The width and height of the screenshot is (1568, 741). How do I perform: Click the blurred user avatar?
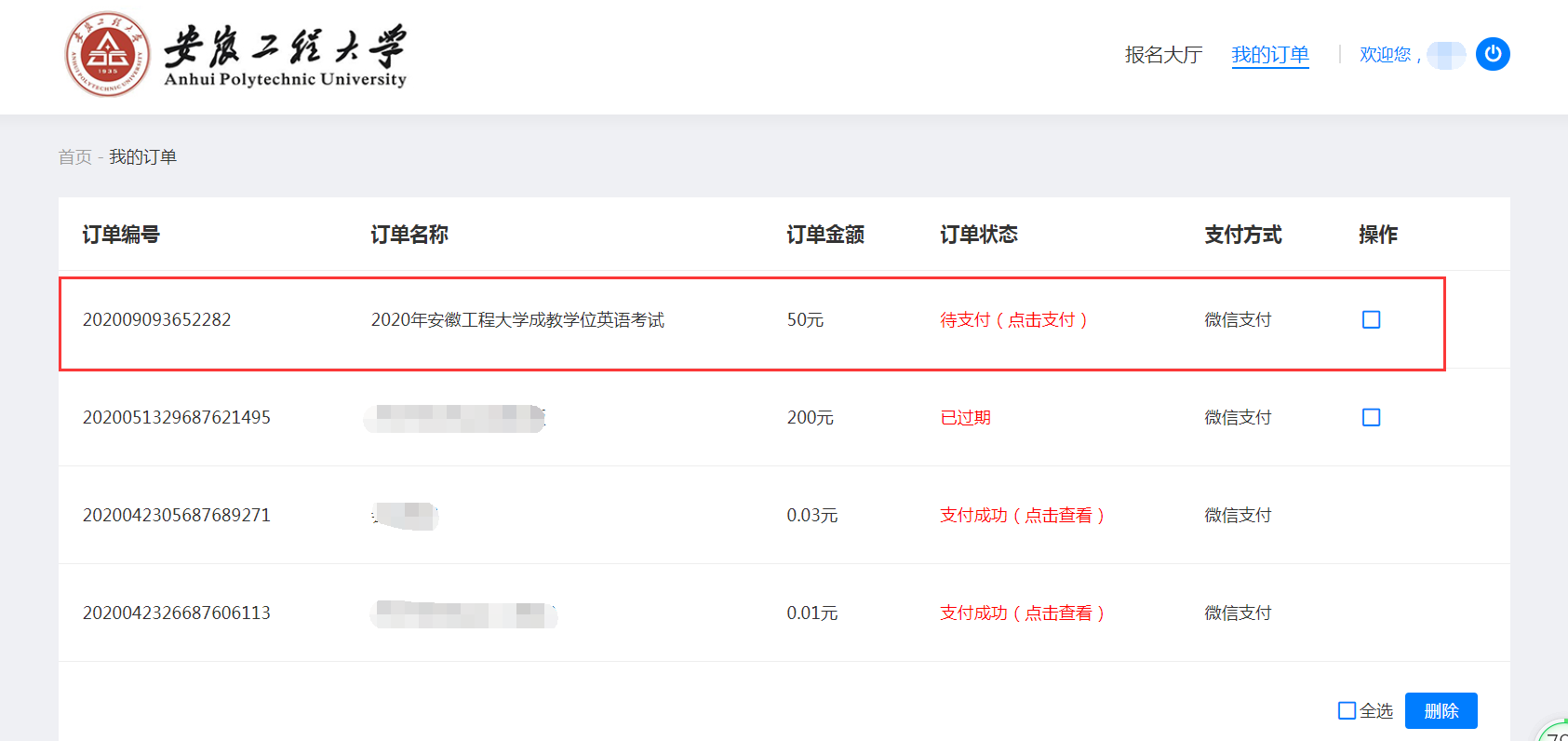1445,55
